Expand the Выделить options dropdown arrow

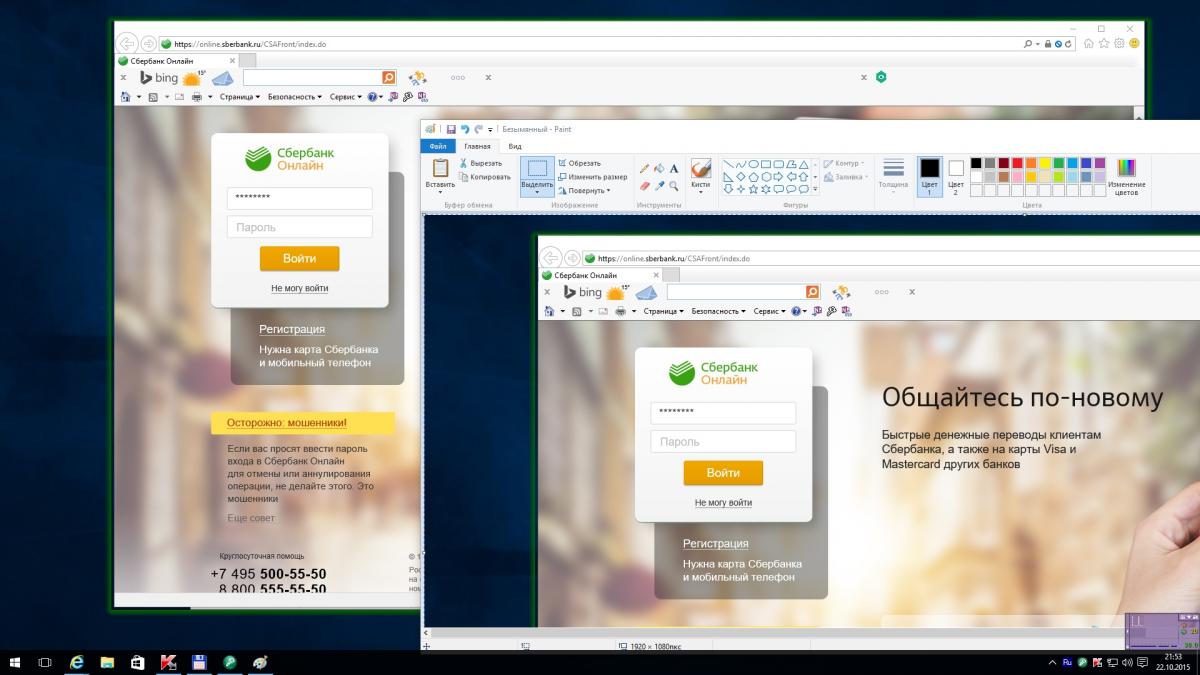(537, 191)
